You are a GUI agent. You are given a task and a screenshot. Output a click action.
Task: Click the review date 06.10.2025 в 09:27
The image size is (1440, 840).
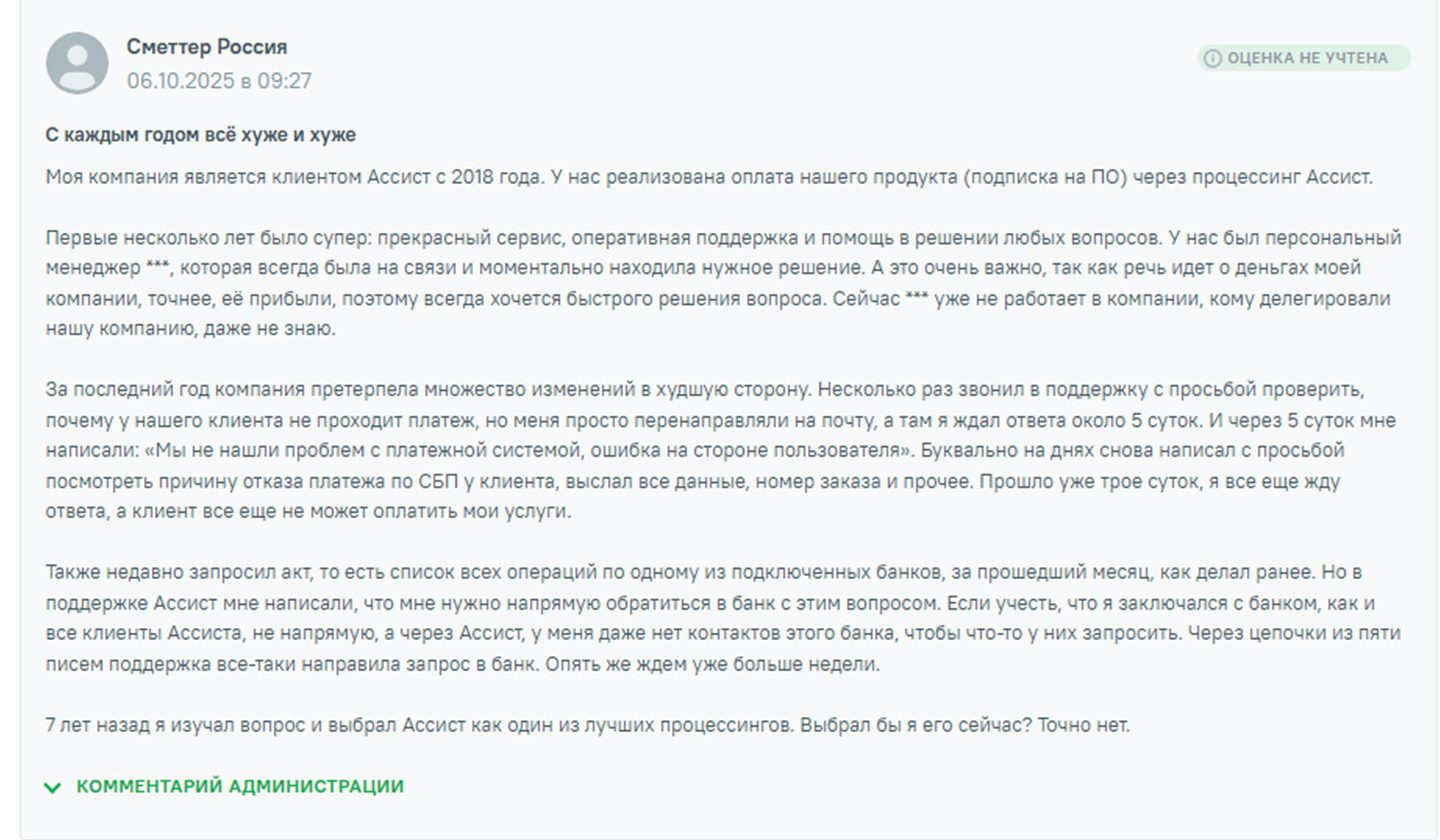(219, 81)
